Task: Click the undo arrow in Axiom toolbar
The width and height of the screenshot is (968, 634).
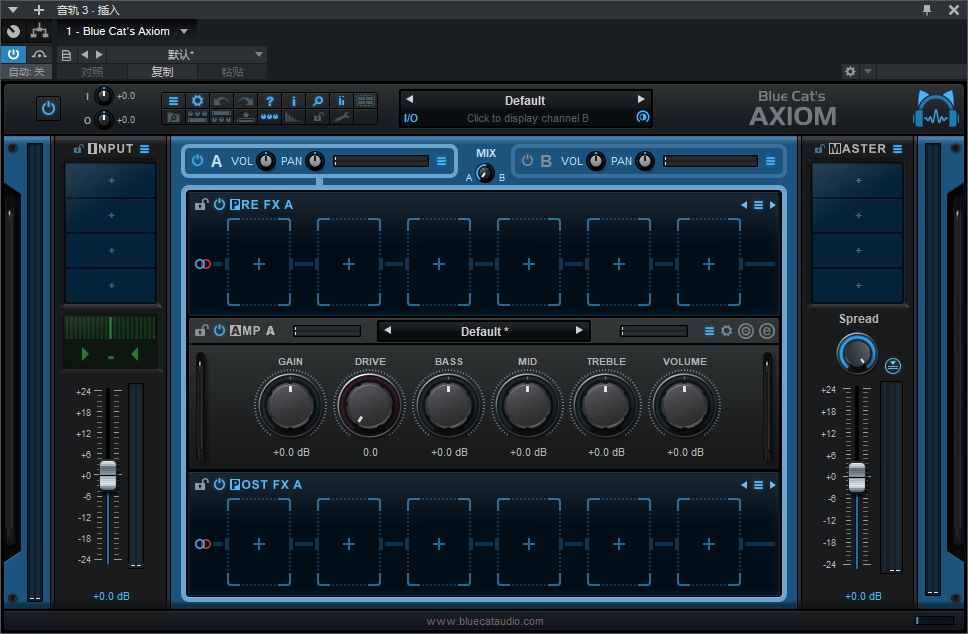Action: click(222, 101)
